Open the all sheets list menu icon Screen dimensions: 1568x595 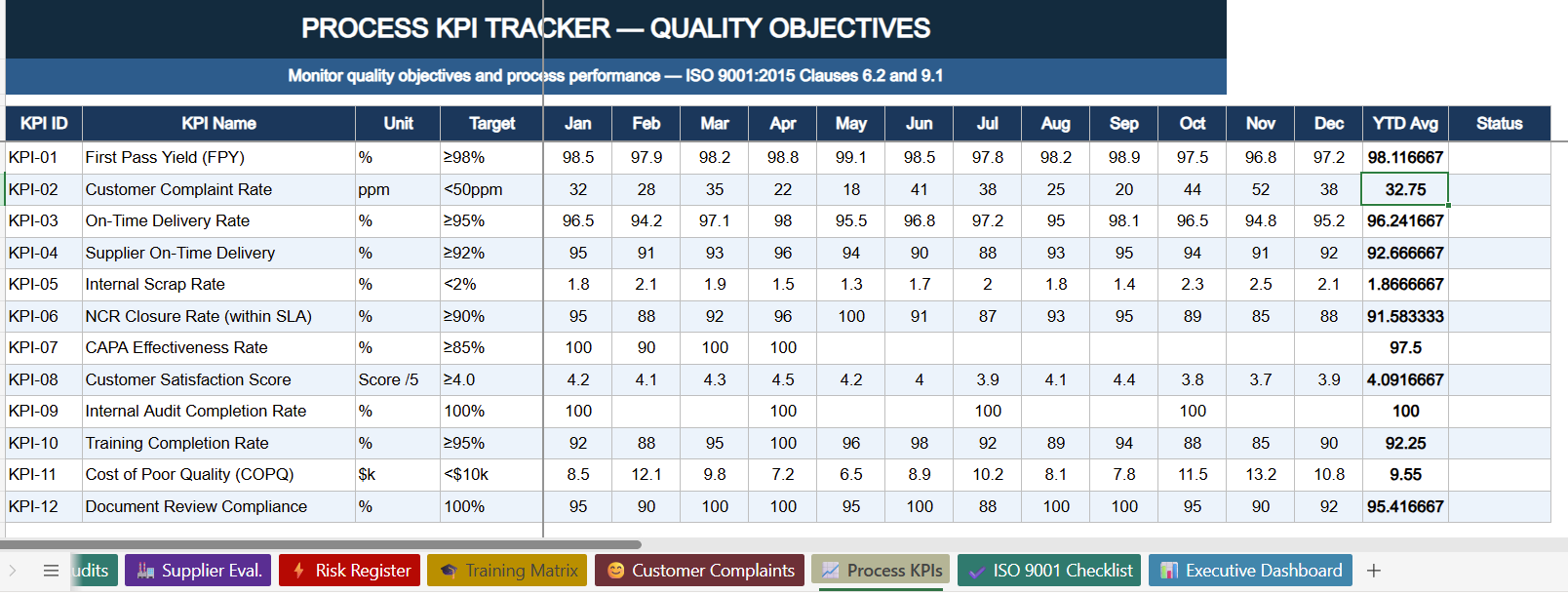point(52,571)
